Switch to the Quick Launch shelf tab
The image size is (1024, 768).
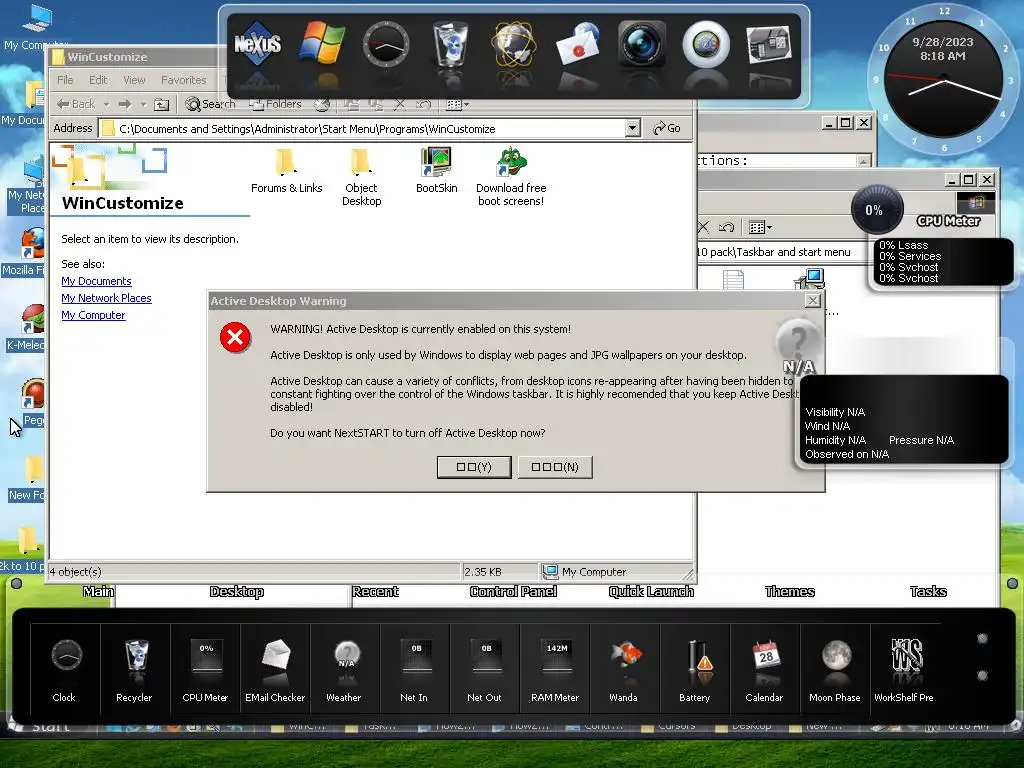[651, 592]
